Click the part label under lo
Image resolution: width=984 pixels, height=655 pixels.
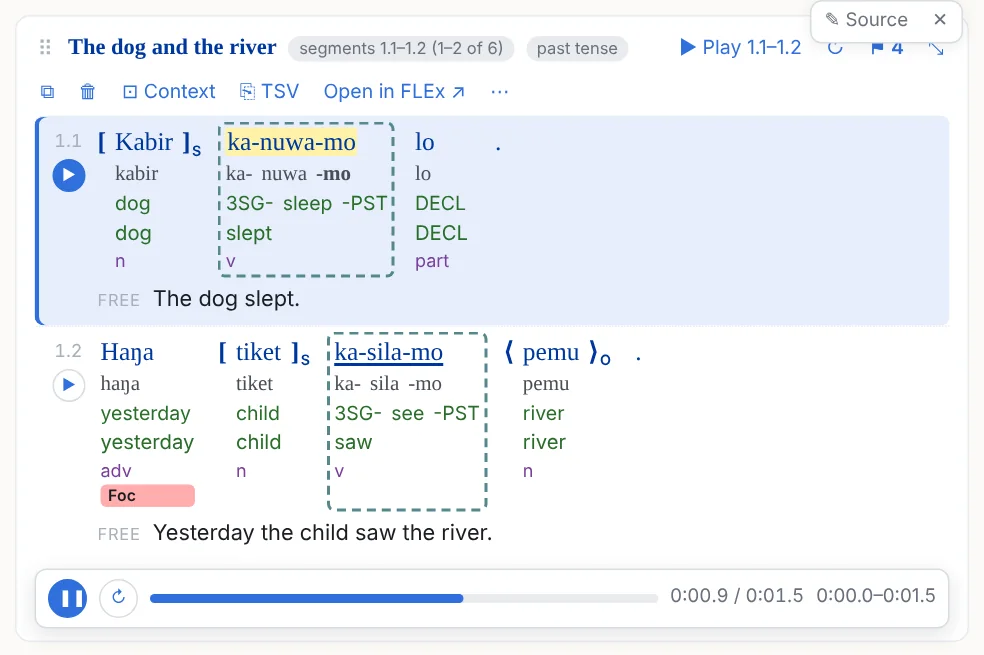(x=432, y=261)
